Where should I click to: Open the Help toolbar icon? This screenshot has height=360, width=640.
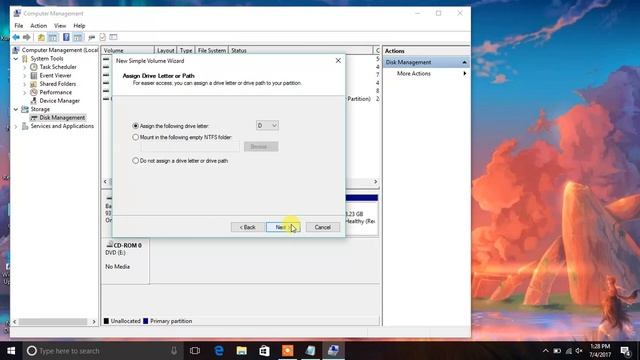66,37
